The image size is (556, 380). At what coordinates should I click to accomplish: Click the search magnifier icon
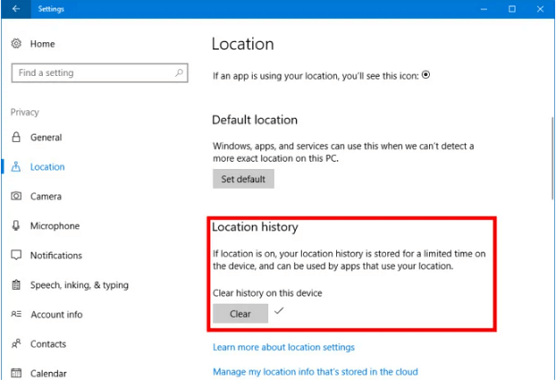[x=179, y=73]
